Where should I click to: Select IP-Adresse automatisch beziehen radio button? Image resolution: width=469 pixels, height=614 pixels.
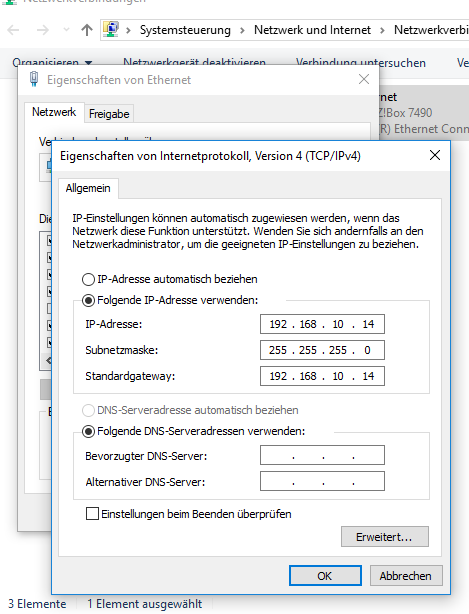click(88, 280)
